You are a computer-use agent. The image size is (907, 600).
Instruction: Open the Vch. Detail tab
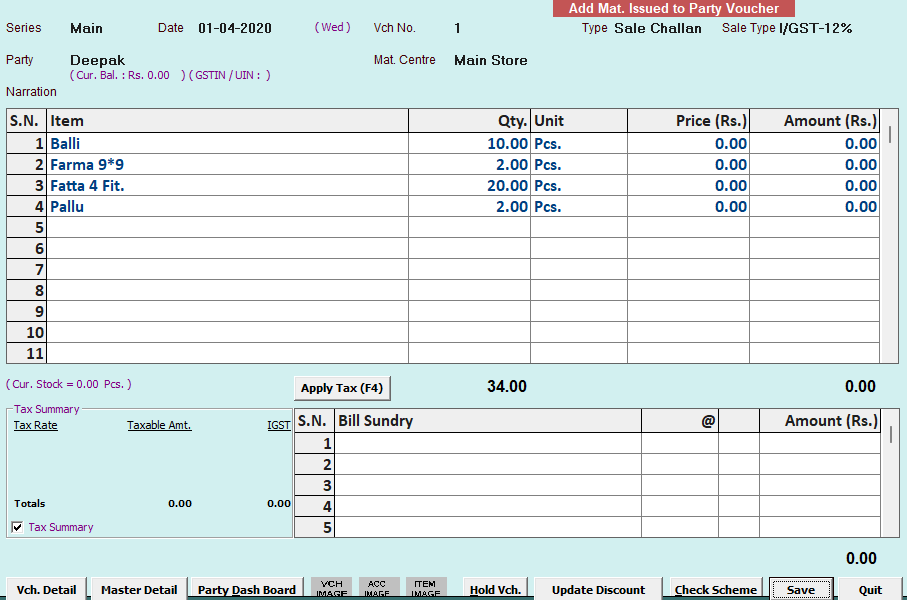[46, 590]
